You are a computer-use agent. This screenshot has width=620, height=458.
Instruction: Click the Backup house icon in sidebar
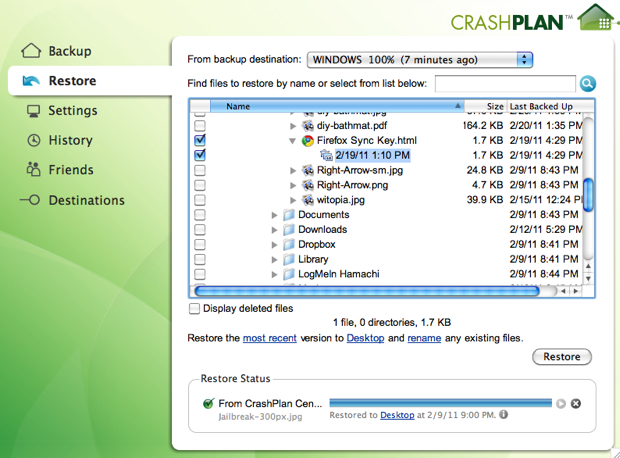(31, 51)
